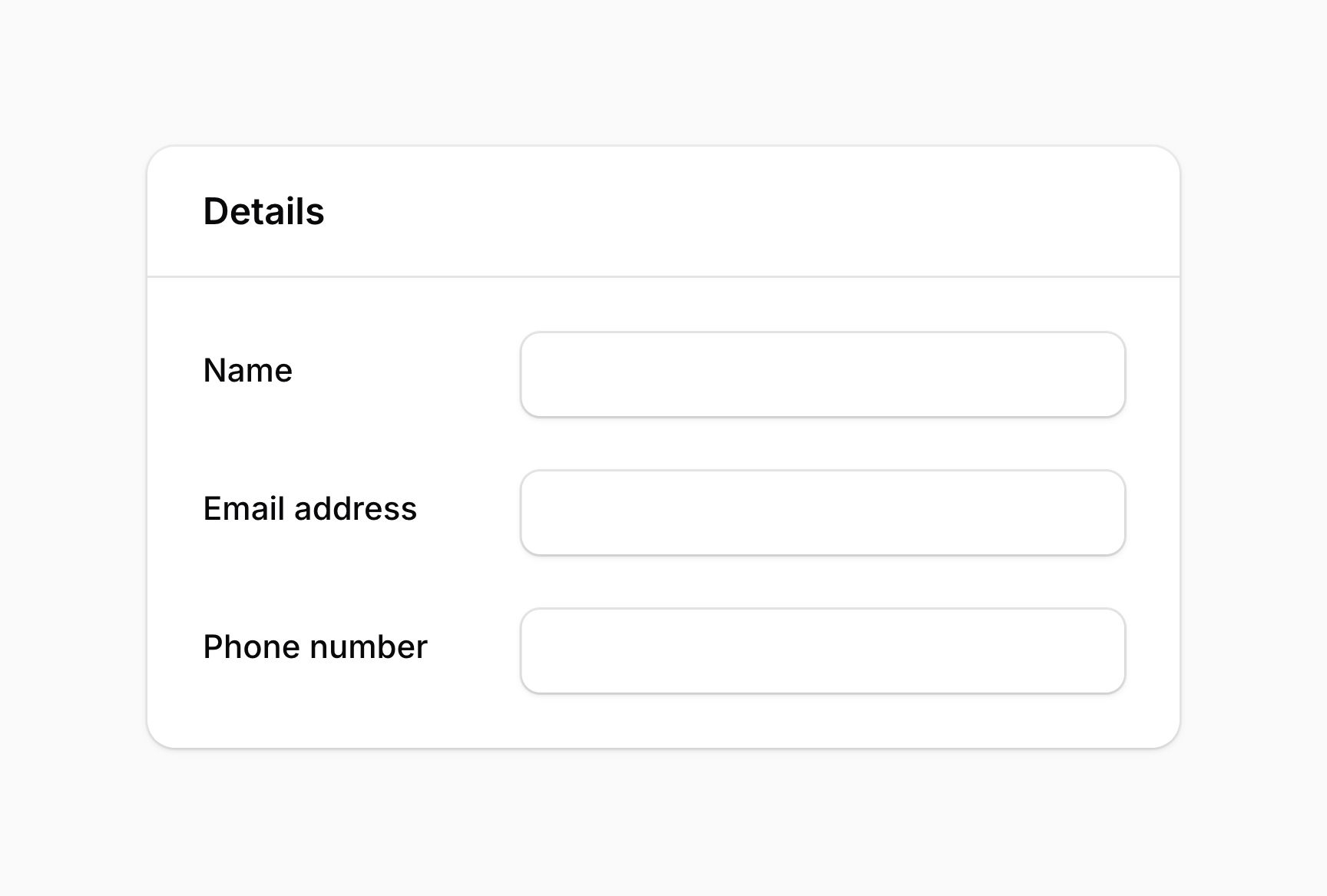Focus the empty Email address text box
This screenshot has height=896, width=1327.
(822, 512)
